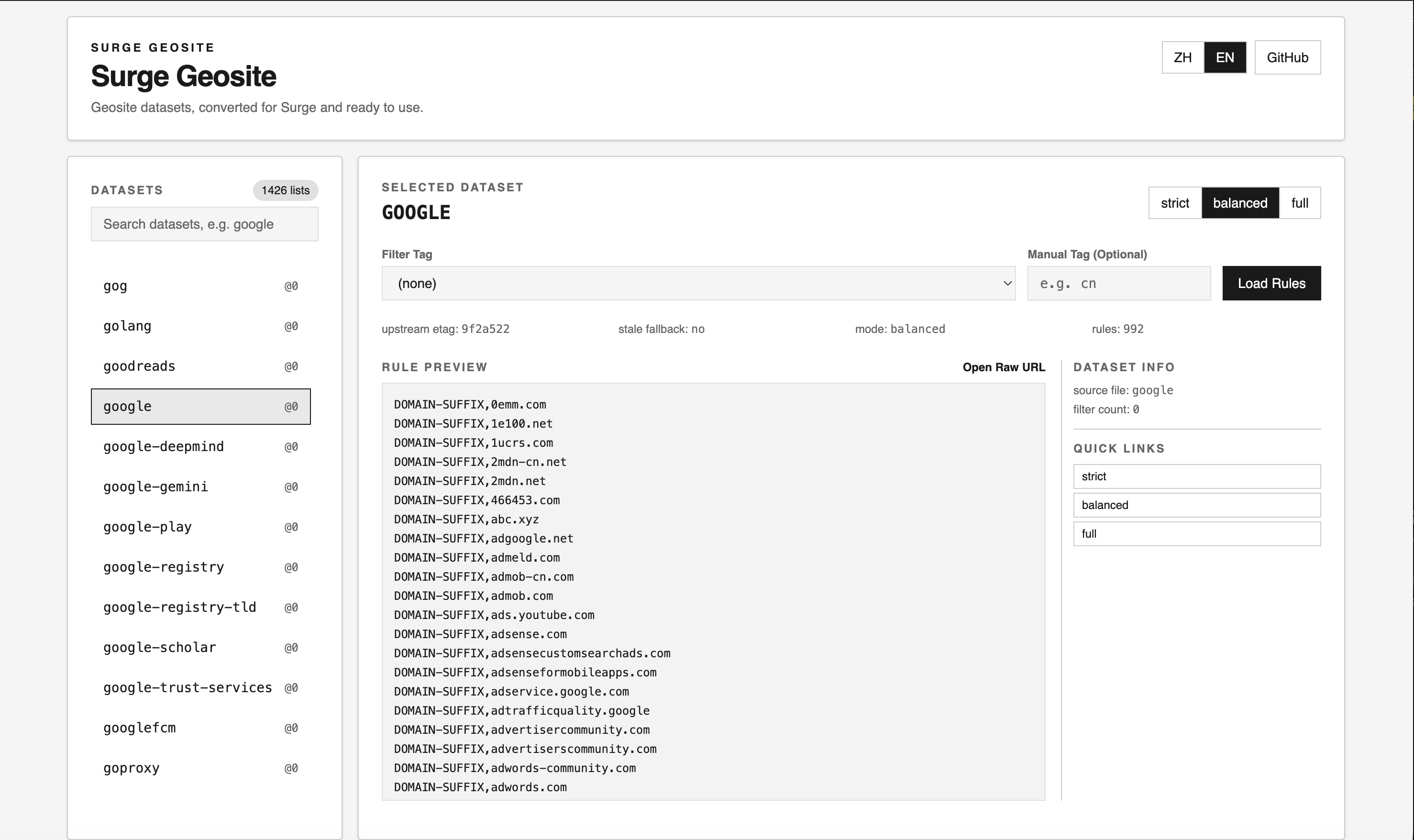Click the DOMAIN-SUFFIX,0emm.com rule line
1414x840 pixels.
(x=470, y=405)
